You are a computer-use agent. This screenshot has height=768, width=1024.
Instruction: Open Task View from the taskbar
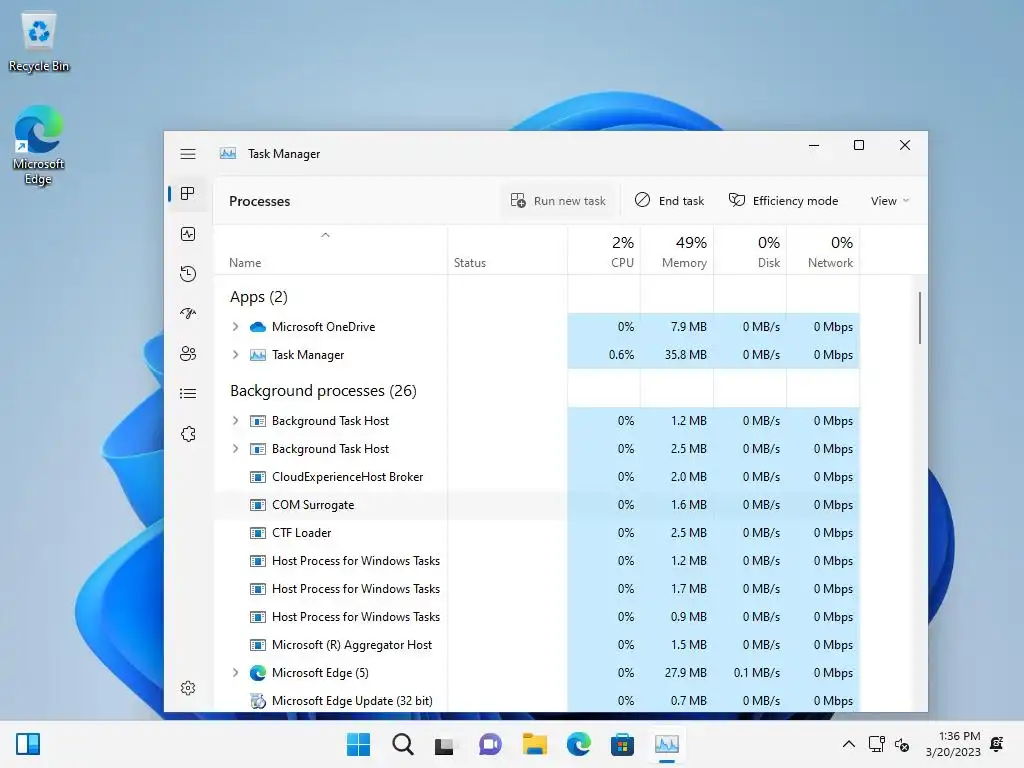(445, 744)
